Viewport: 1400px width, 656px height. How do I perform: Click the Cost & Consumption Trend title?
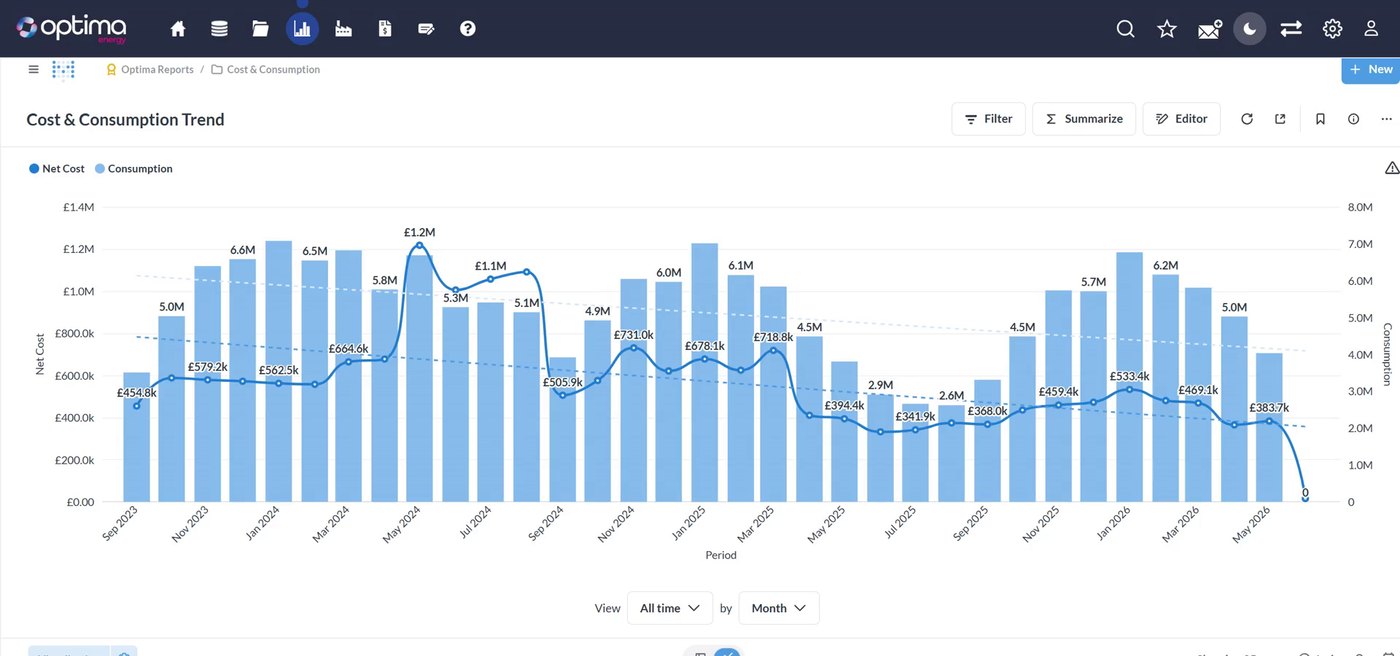(125, 120)
